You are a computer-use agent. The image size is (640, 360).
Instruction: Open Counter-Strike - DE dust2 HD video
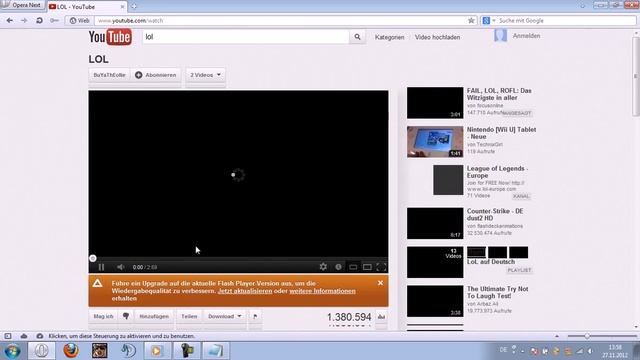coord(495,215)
